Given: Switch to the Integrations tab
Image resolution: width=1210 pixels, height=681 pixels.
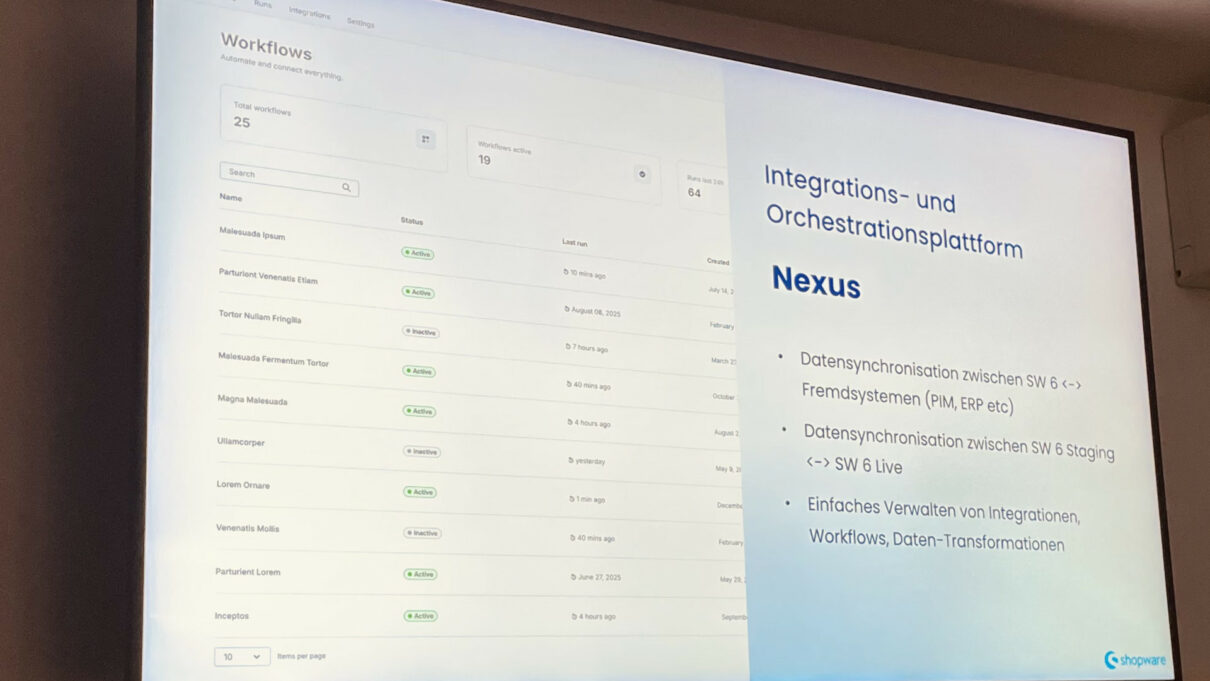Looking at the screenshot, I should 312,14.
